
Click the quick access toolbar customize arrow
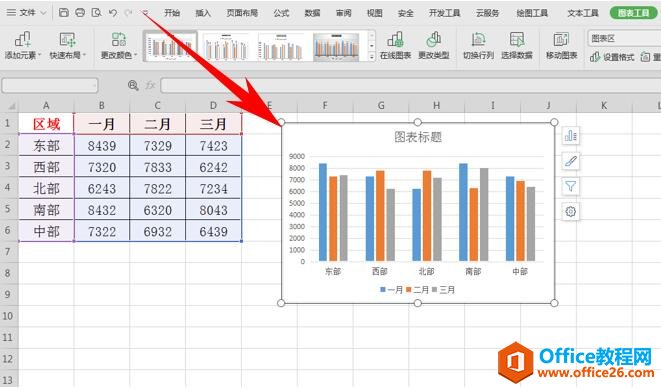pos(145,13)
